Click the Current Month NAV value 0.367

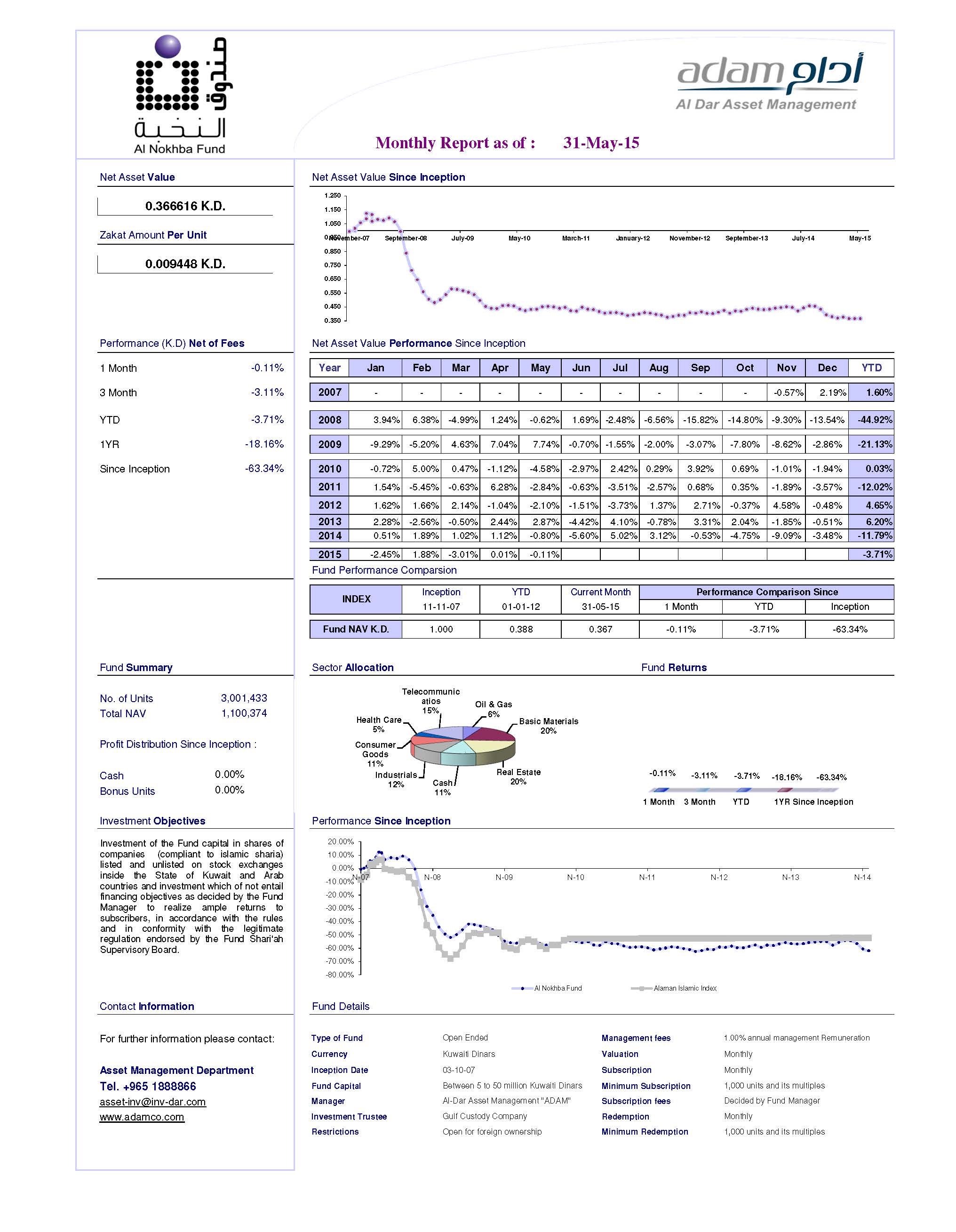pos(600,629)
